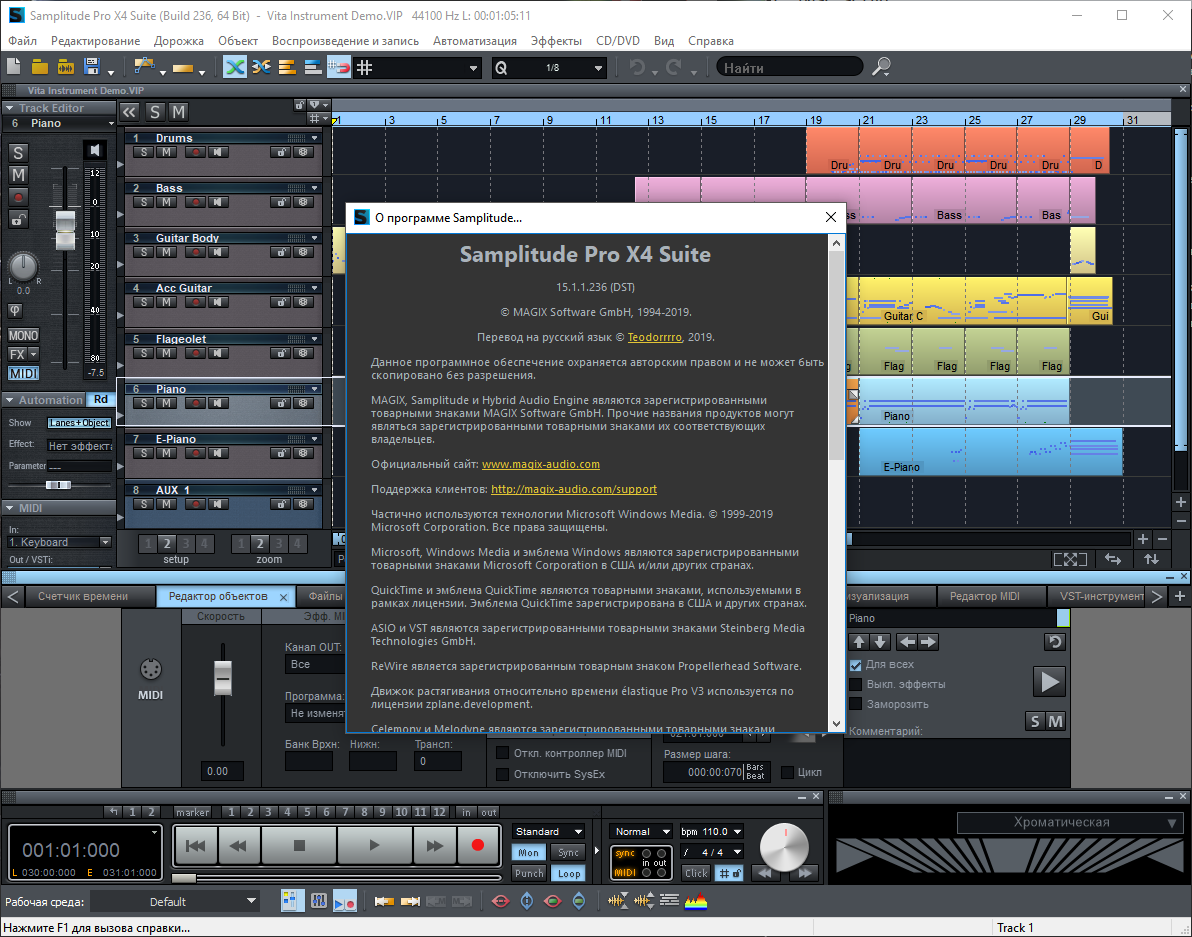Toggle the Click metronome button
Viewport: 1192px width, 937px height.
point(696,873)
